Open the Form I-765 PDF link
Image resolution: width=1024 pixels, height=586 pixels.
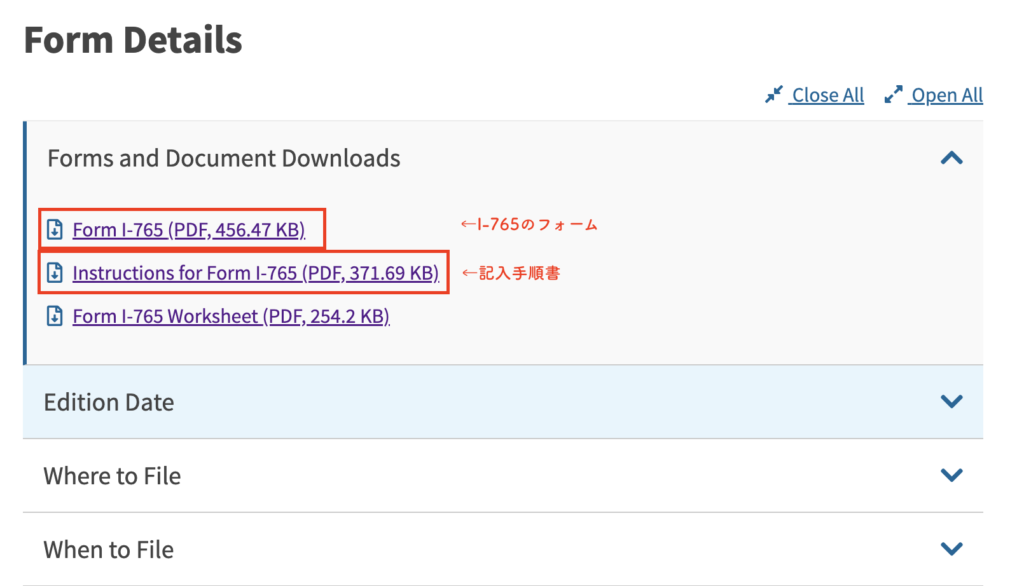tap(188, 230)
